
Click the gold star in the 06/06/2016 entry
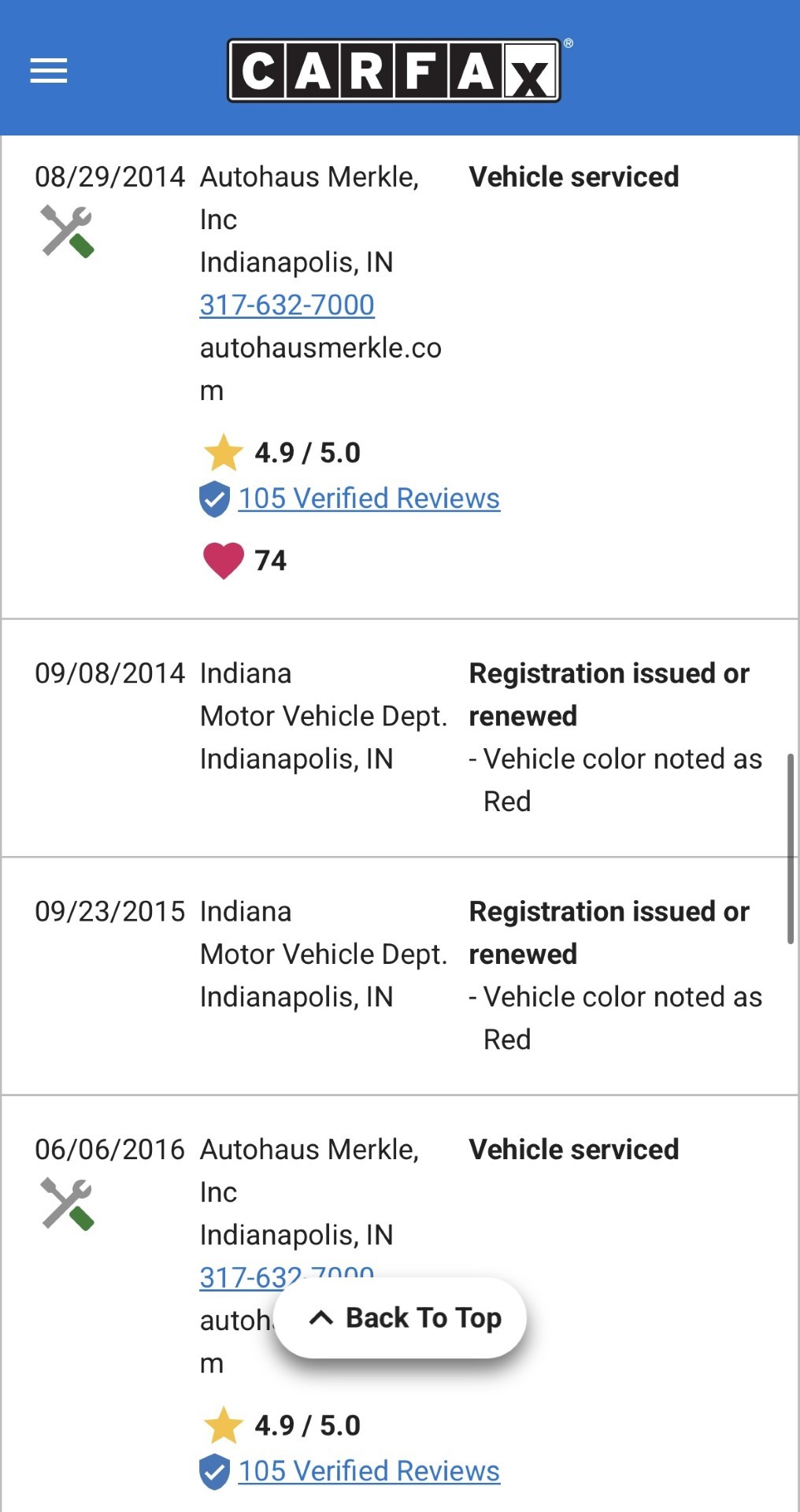pyautogui.click(x=224, y=1425)
